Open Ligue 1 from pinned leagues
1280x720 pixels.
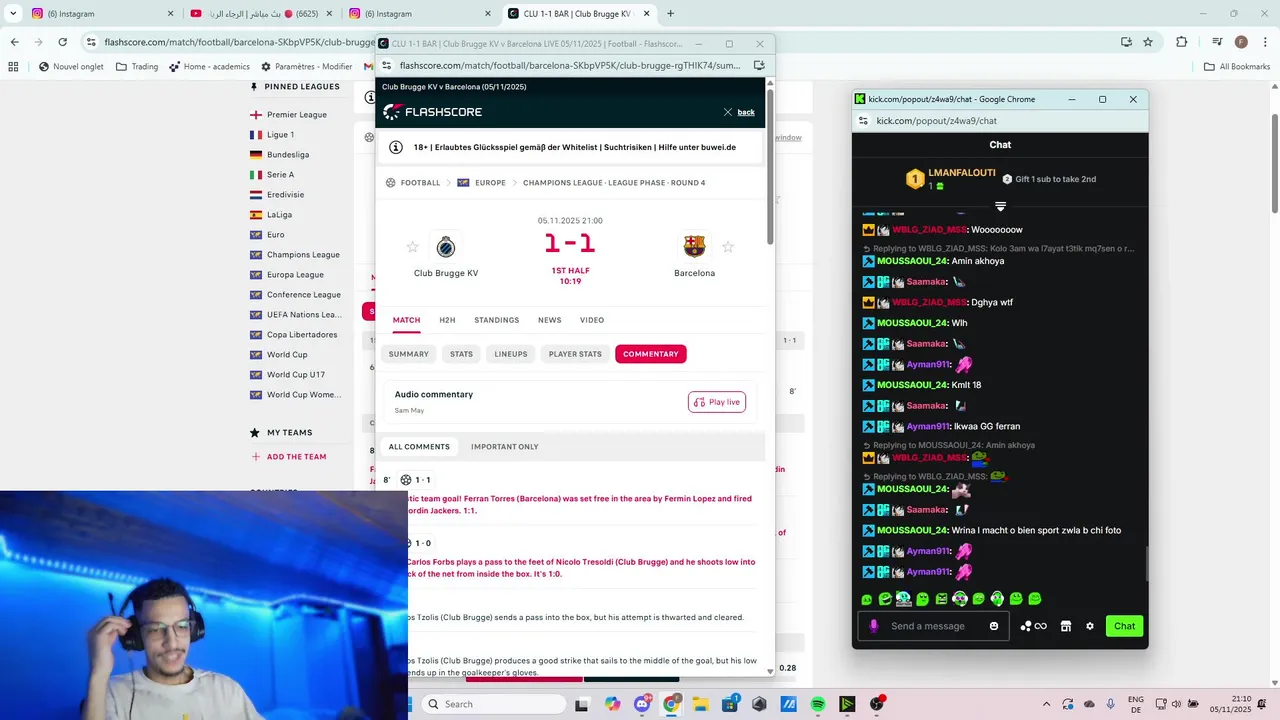pyautogui.click(x=280, y=135)
